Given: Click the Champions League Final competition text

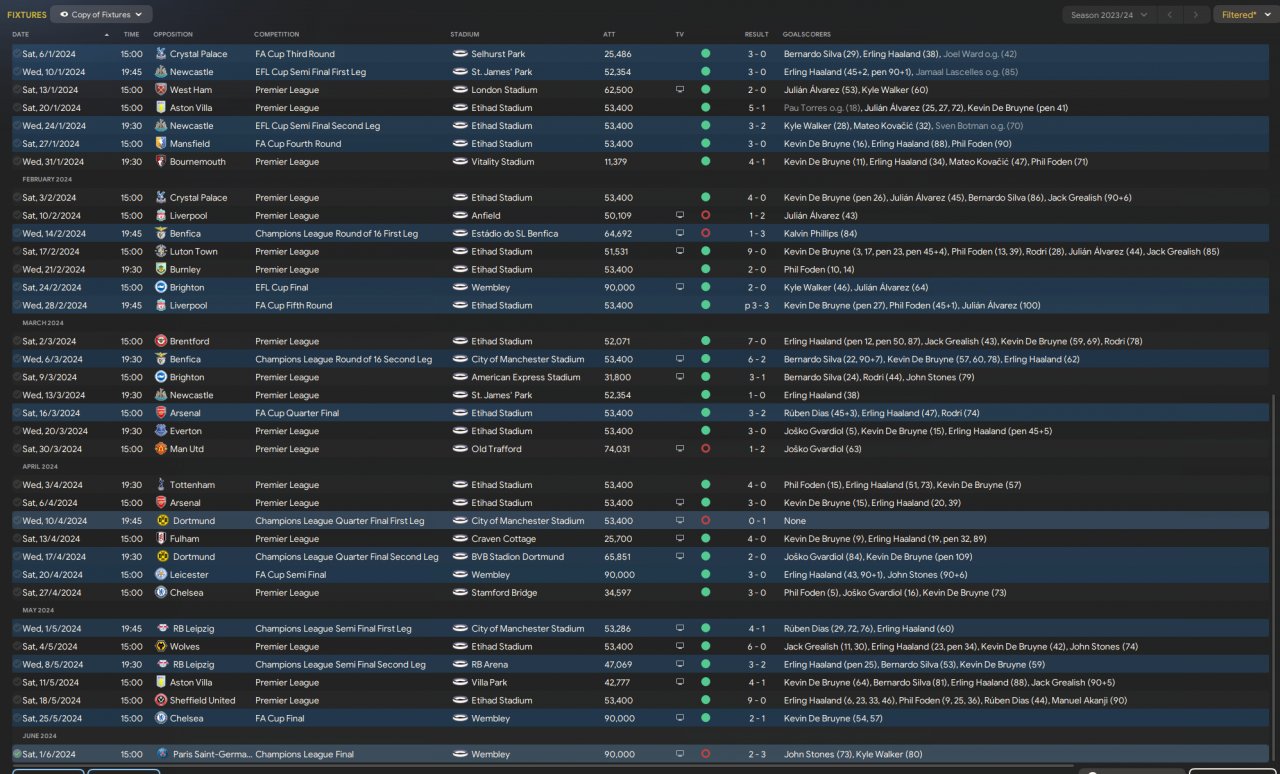Looking at the screenshot, I should click(304, 754).
